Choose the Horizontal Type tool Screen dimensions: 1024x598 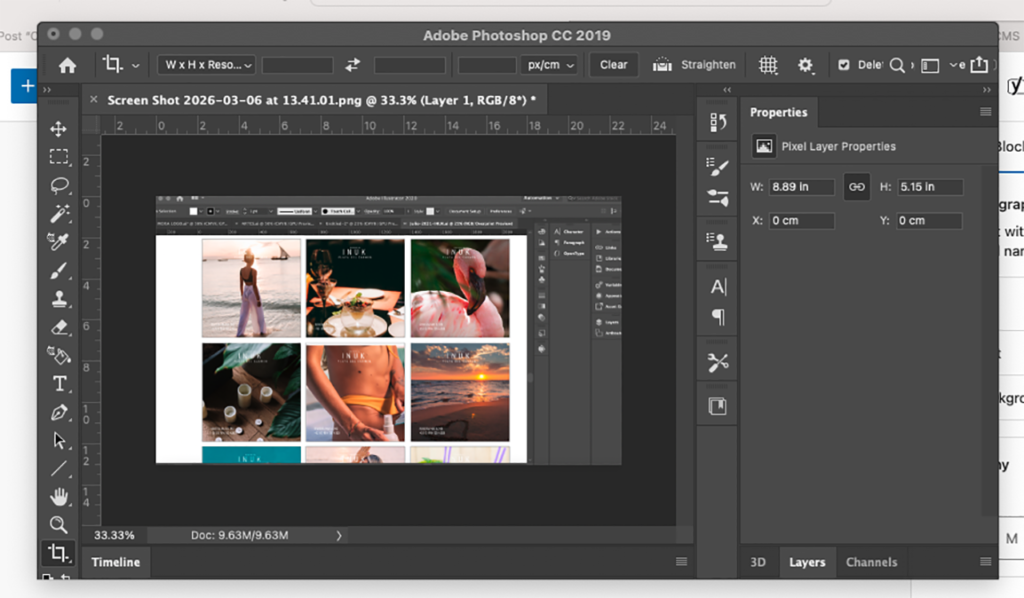59,384
